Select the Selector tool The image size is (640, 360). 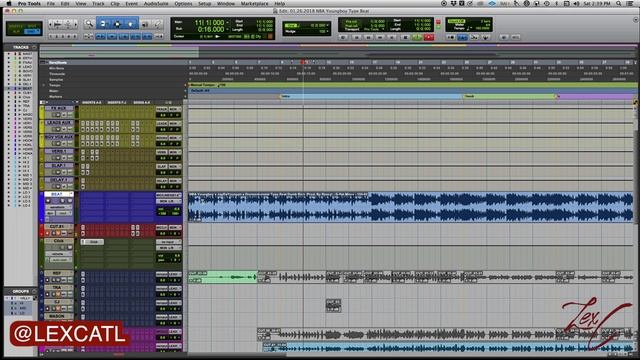[x=117, y=24]
